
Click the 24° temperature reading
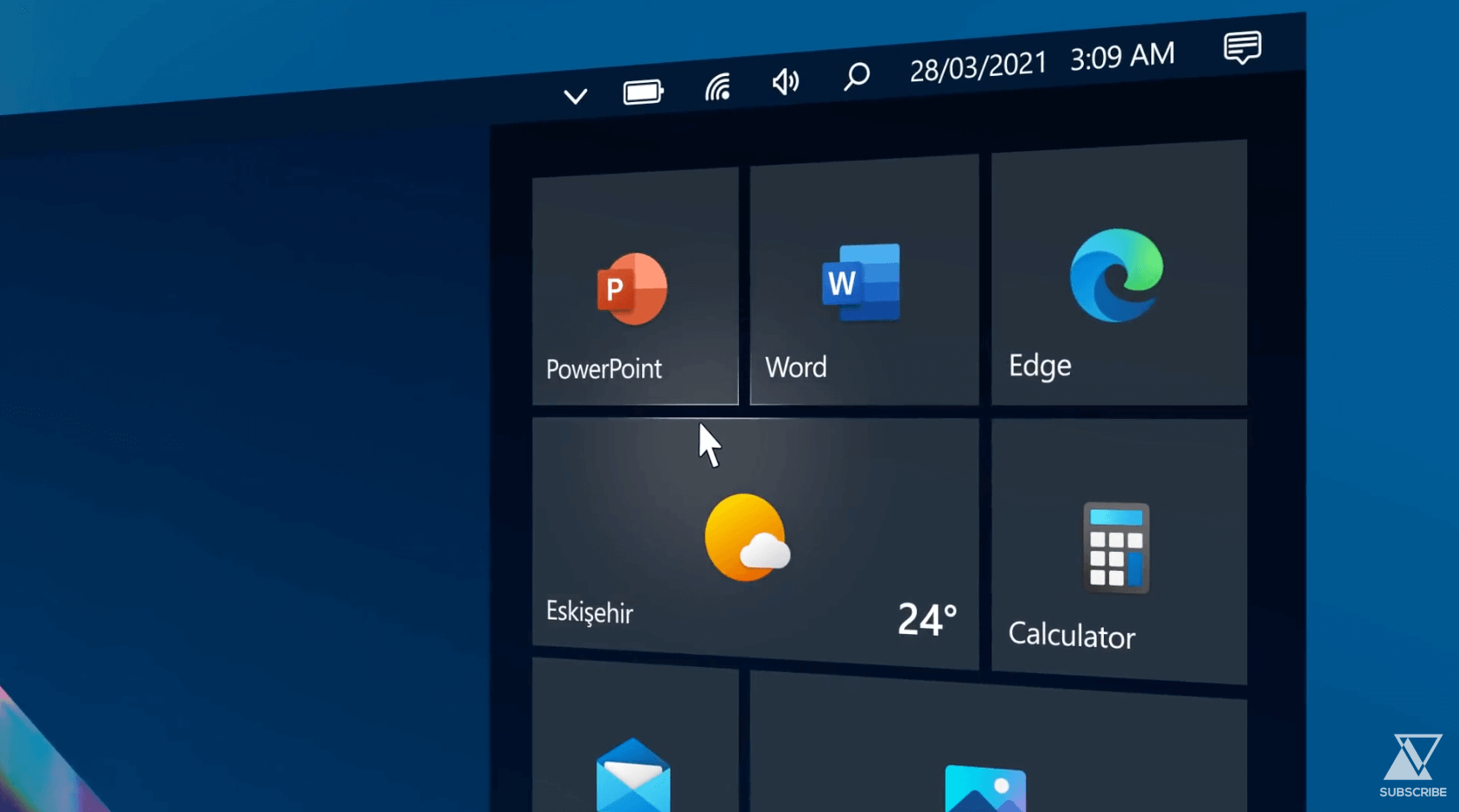coord(927,619)
